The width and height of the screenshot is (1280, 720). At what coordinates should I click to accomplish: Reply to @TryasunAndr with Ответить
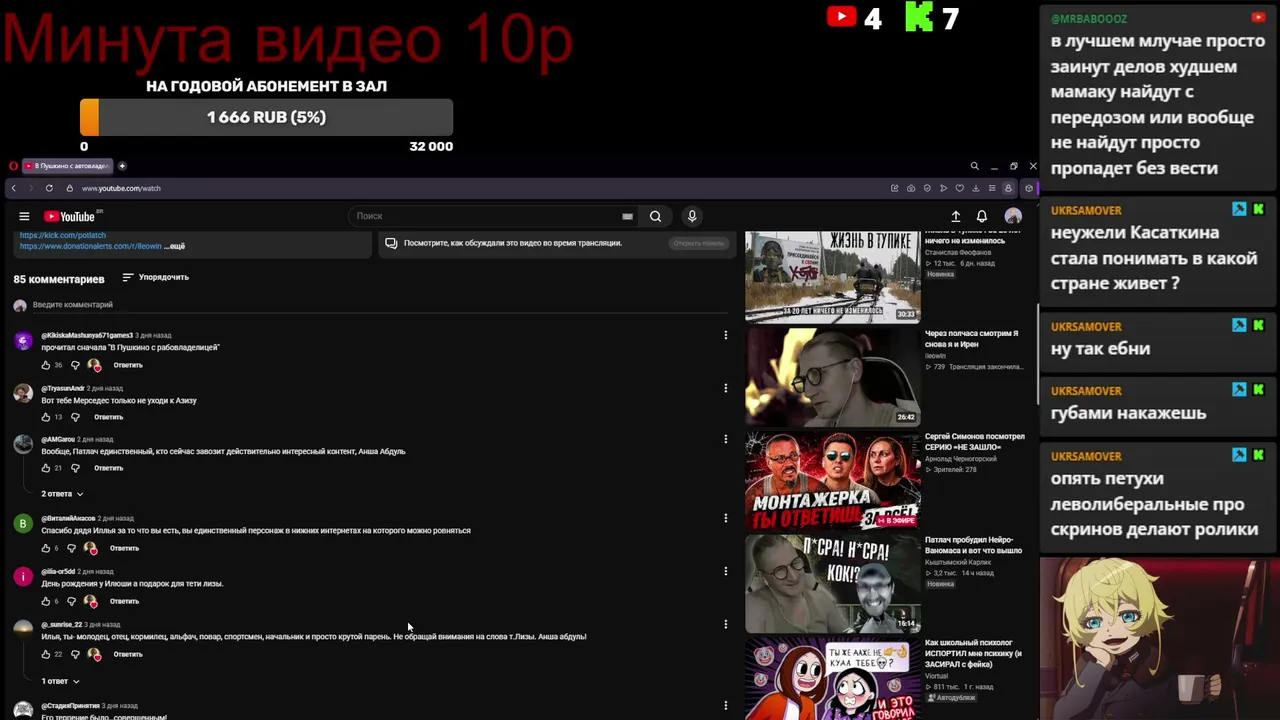coord(108,417)
